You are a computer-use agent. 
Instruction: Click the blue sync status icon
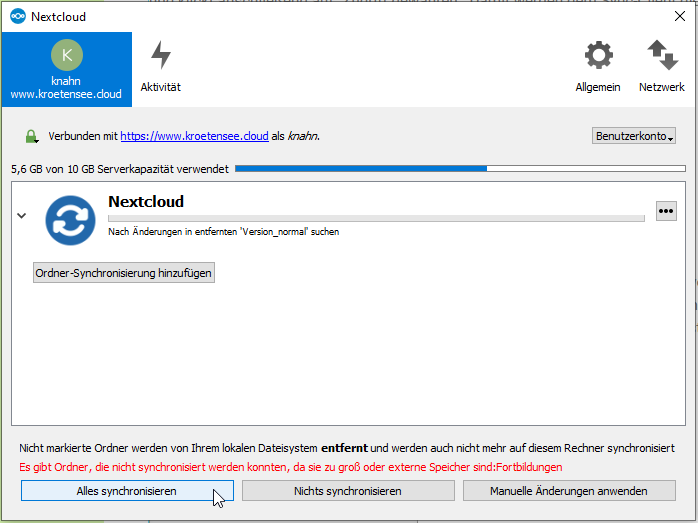[x=70, y=220]
